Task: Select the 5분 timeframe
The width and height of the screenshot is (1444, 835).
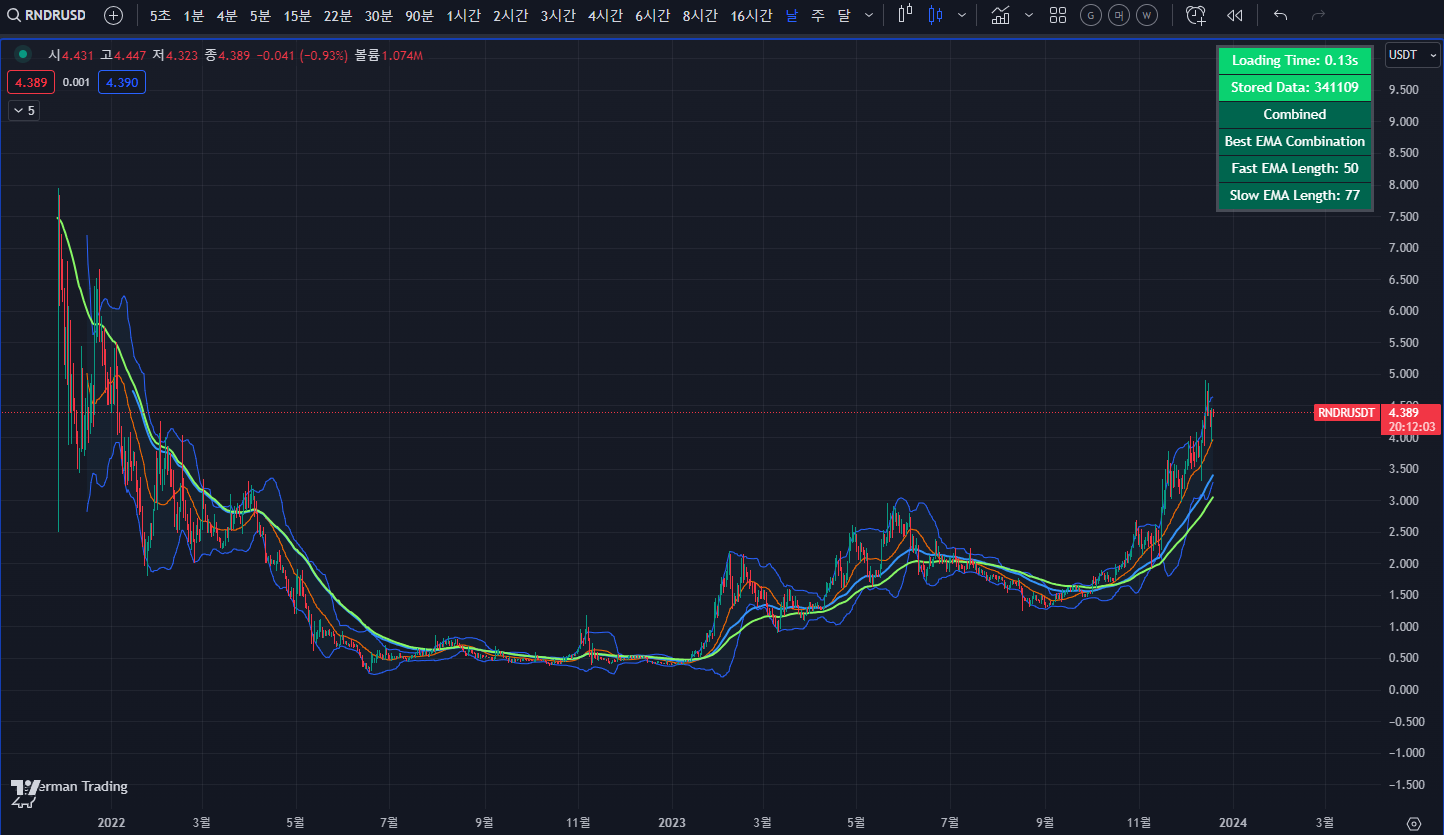Action: tap(260, 15)
